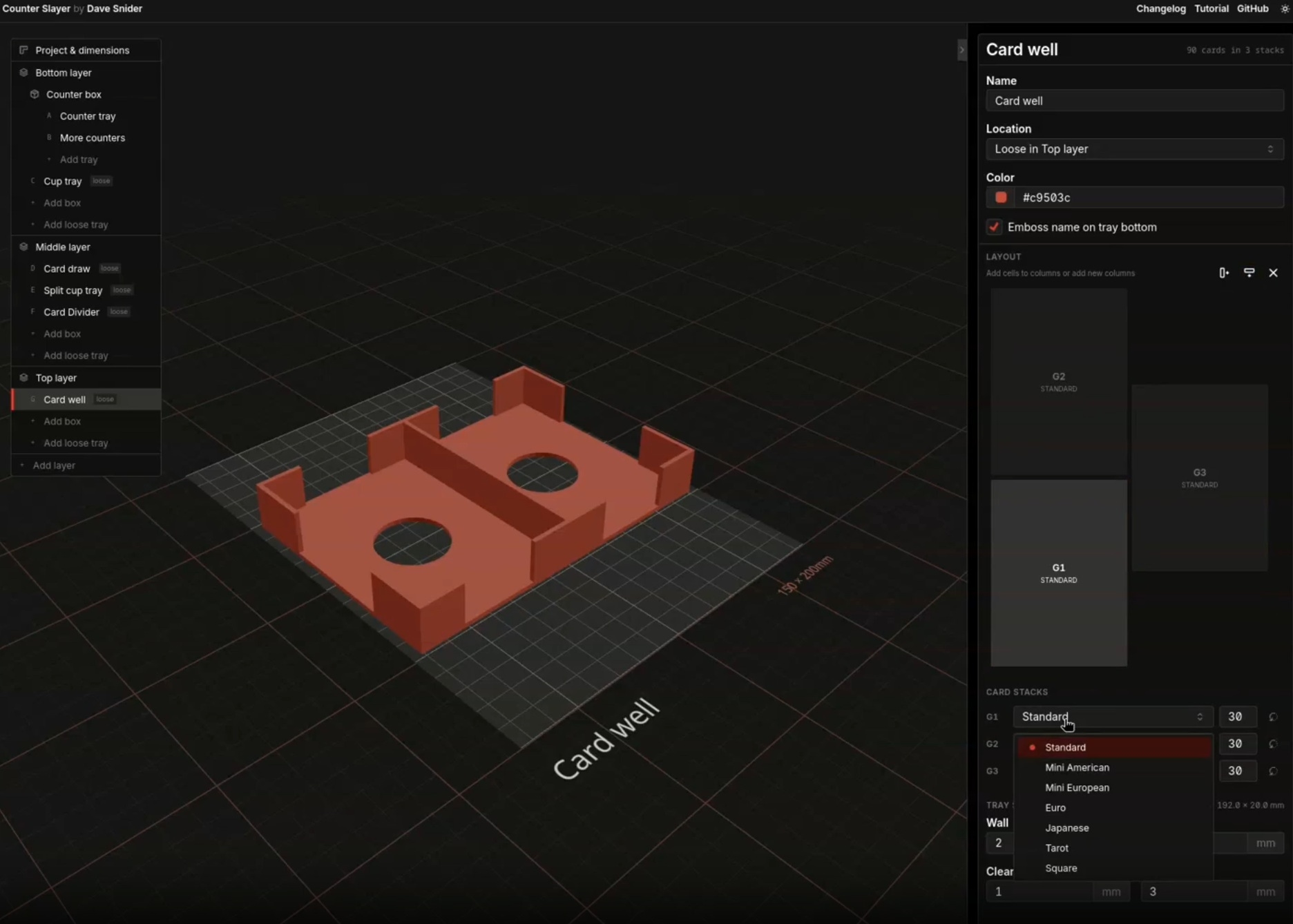Collapse the right panel with the chevron
Screen dimensions: 1293x924
click(961, 50)
